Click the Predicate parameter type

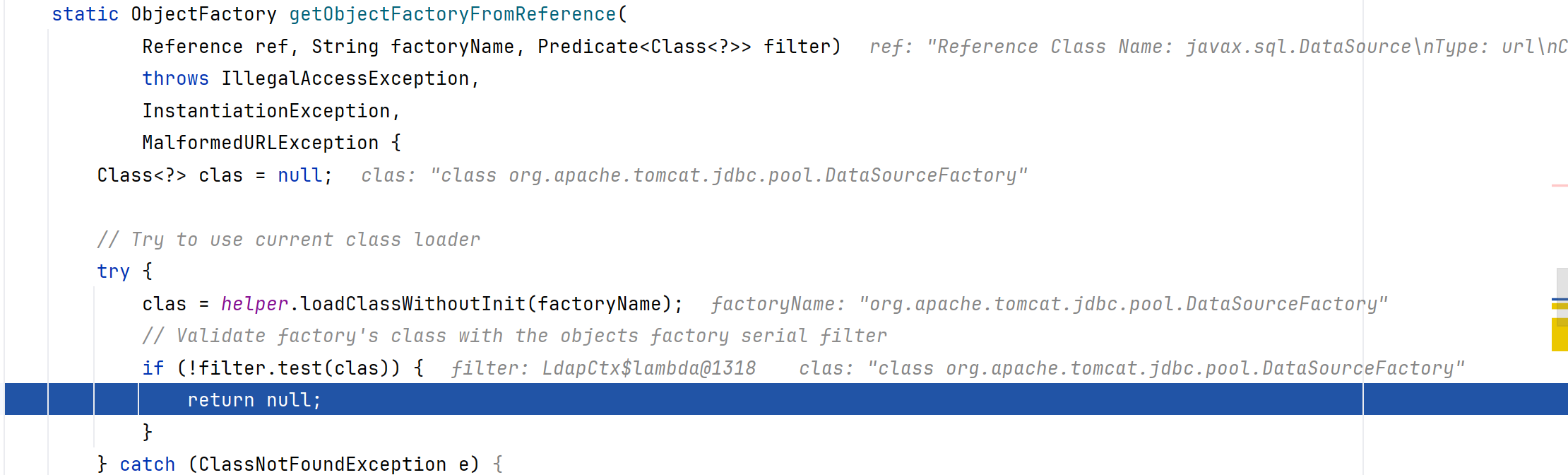pos(644,47)
